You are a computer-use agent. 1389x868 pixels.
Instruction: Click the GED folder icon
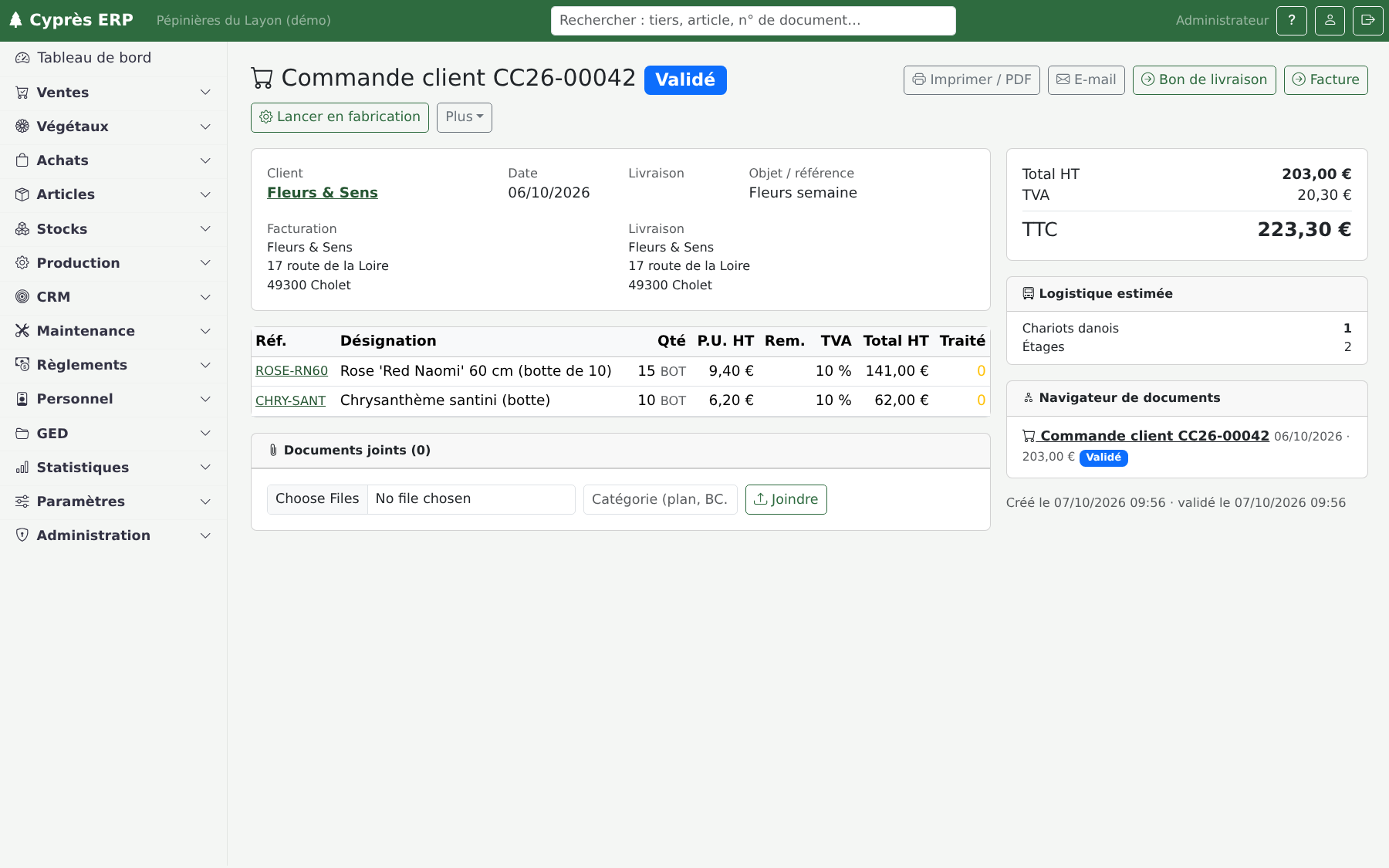click(x=22, y=434)
